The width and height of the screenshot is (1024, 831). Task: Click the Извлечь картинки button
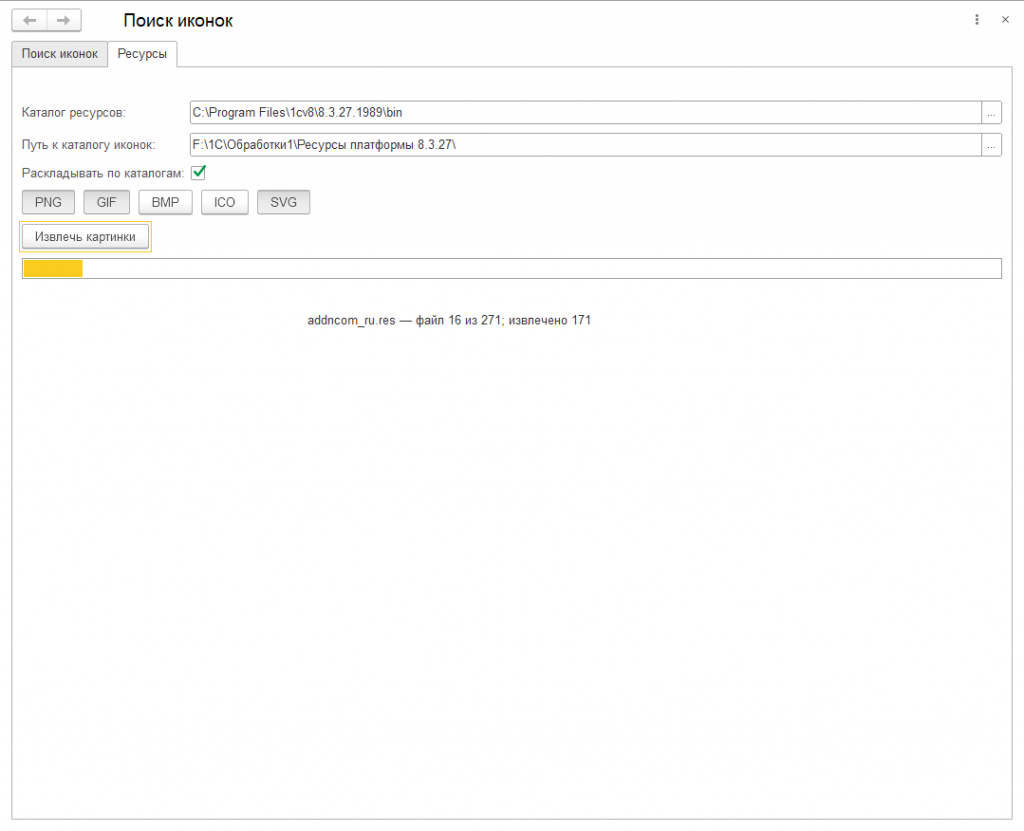pos(86,236)
